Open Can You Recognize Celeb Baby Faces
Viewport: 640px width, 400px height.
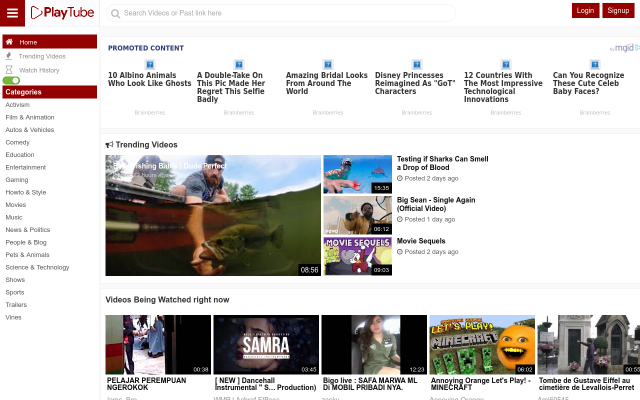[x=588, y=83]
